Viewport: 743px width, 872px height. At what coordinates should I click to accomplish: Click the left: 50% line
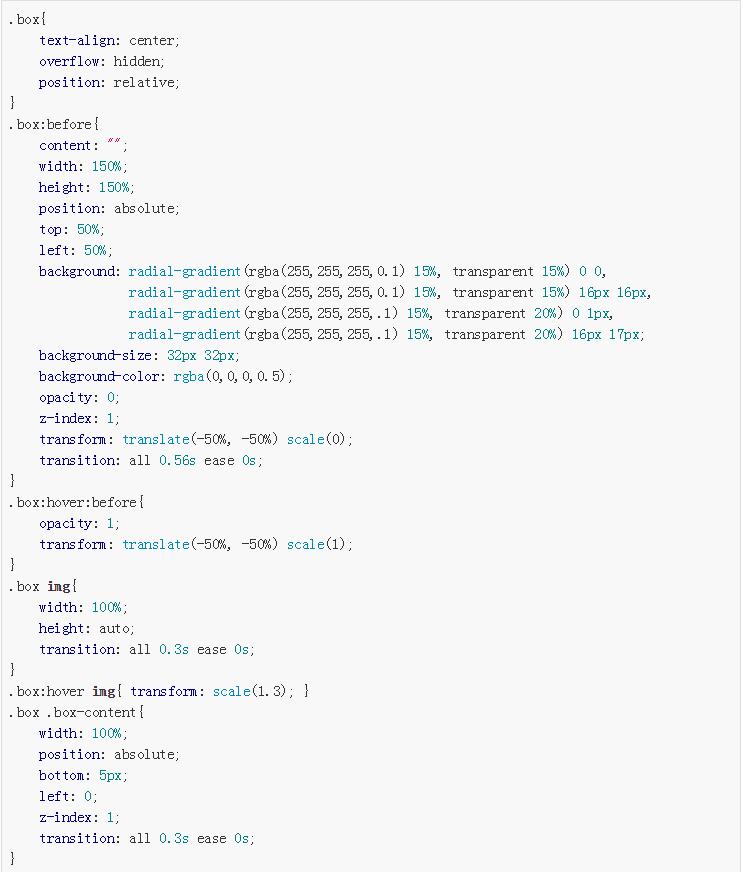pos(75,251)
